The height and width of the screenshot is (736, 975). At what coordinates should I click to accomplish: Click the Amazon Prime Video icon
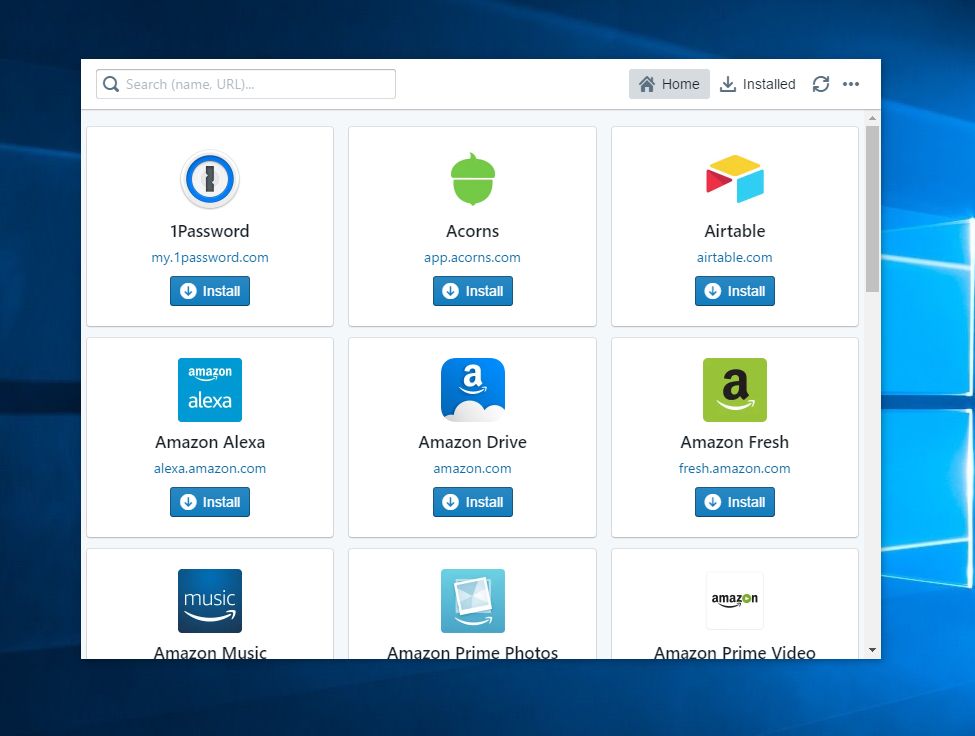(734, 600)
